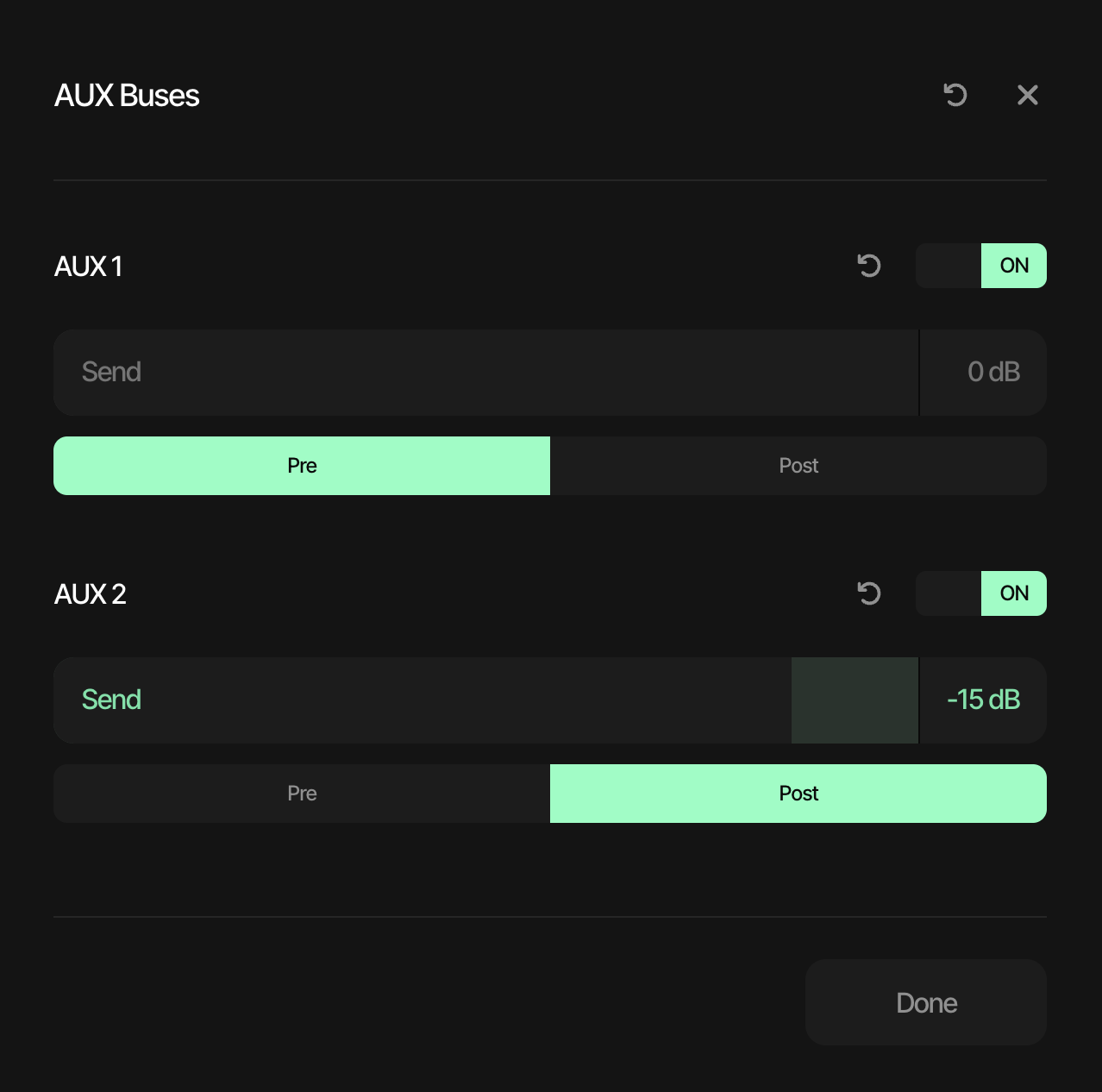Reset all AUX Buses settings

tap(955, 95)
